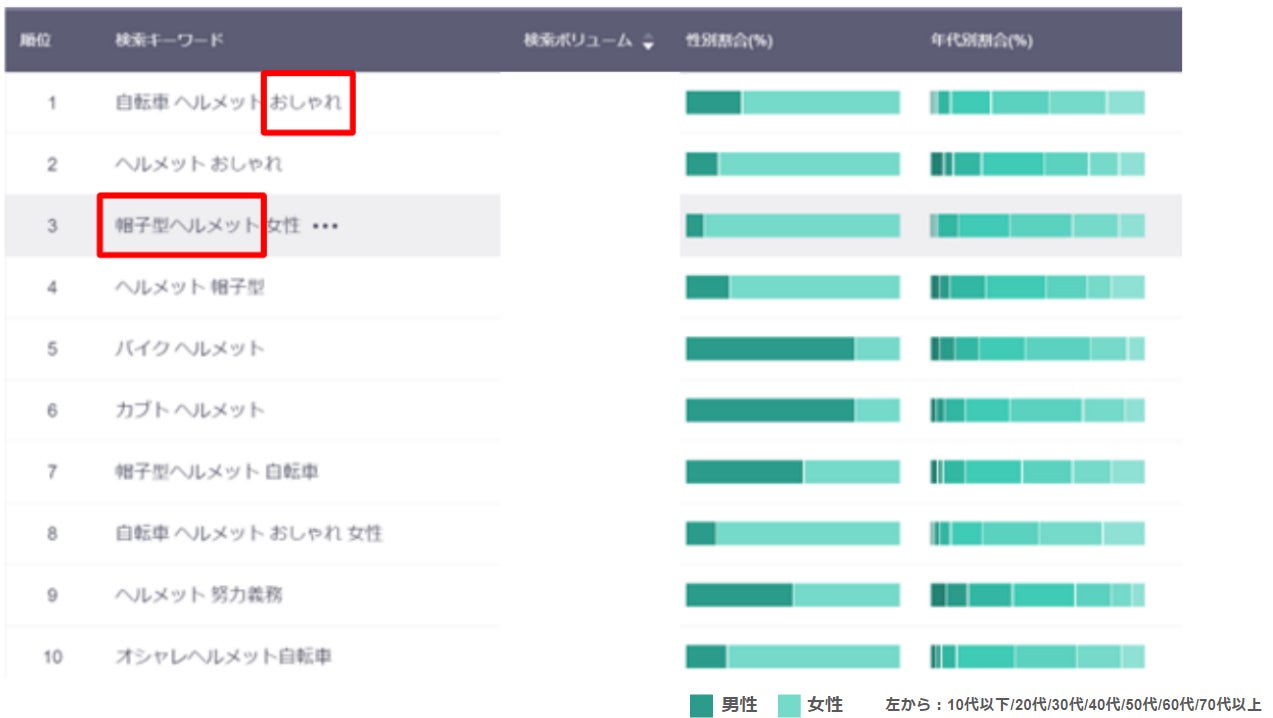
Task: Sort by 検索ボリューム arrow icon
Action: point(648,42)
